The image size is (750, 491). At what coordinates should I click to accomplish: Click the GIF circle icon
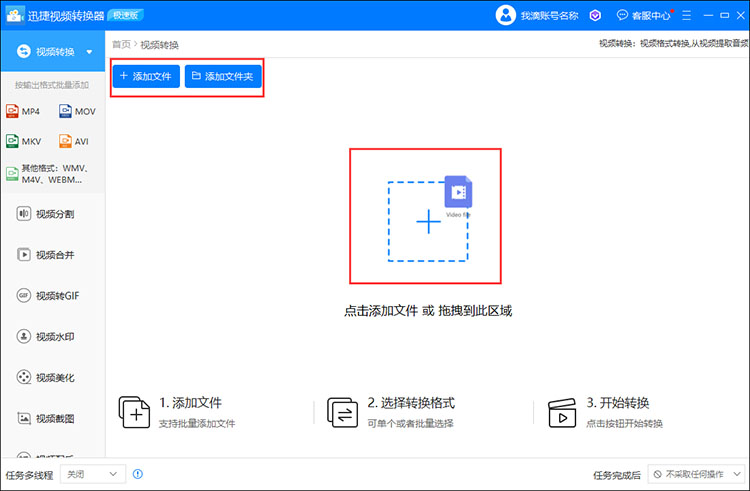24,295
